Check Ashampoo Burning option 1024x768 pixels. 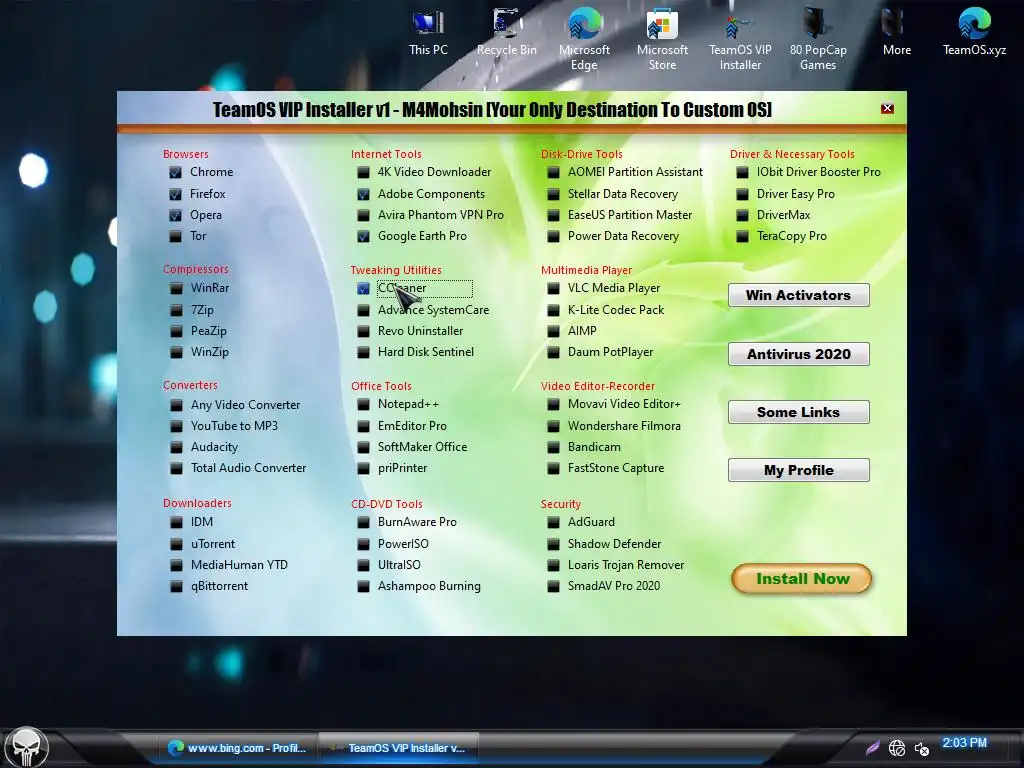click(x=364, y=586)
